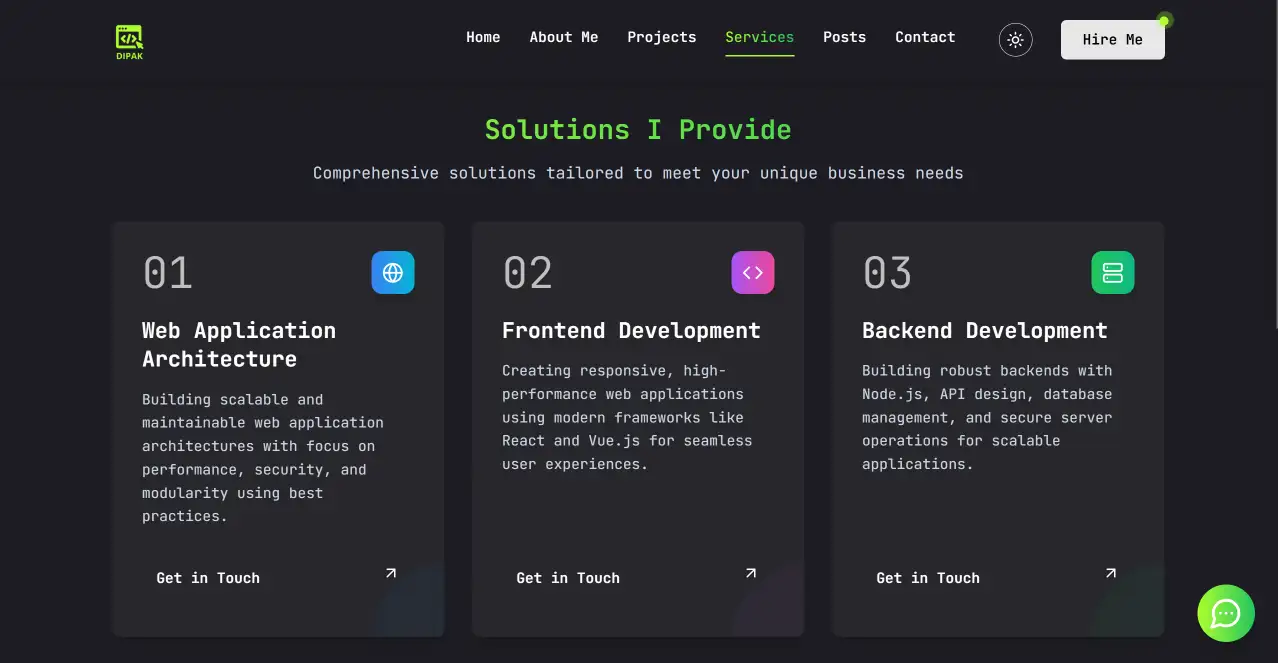
Task: Click the server icon on Backend Development card
Action: click(1113, 272)
